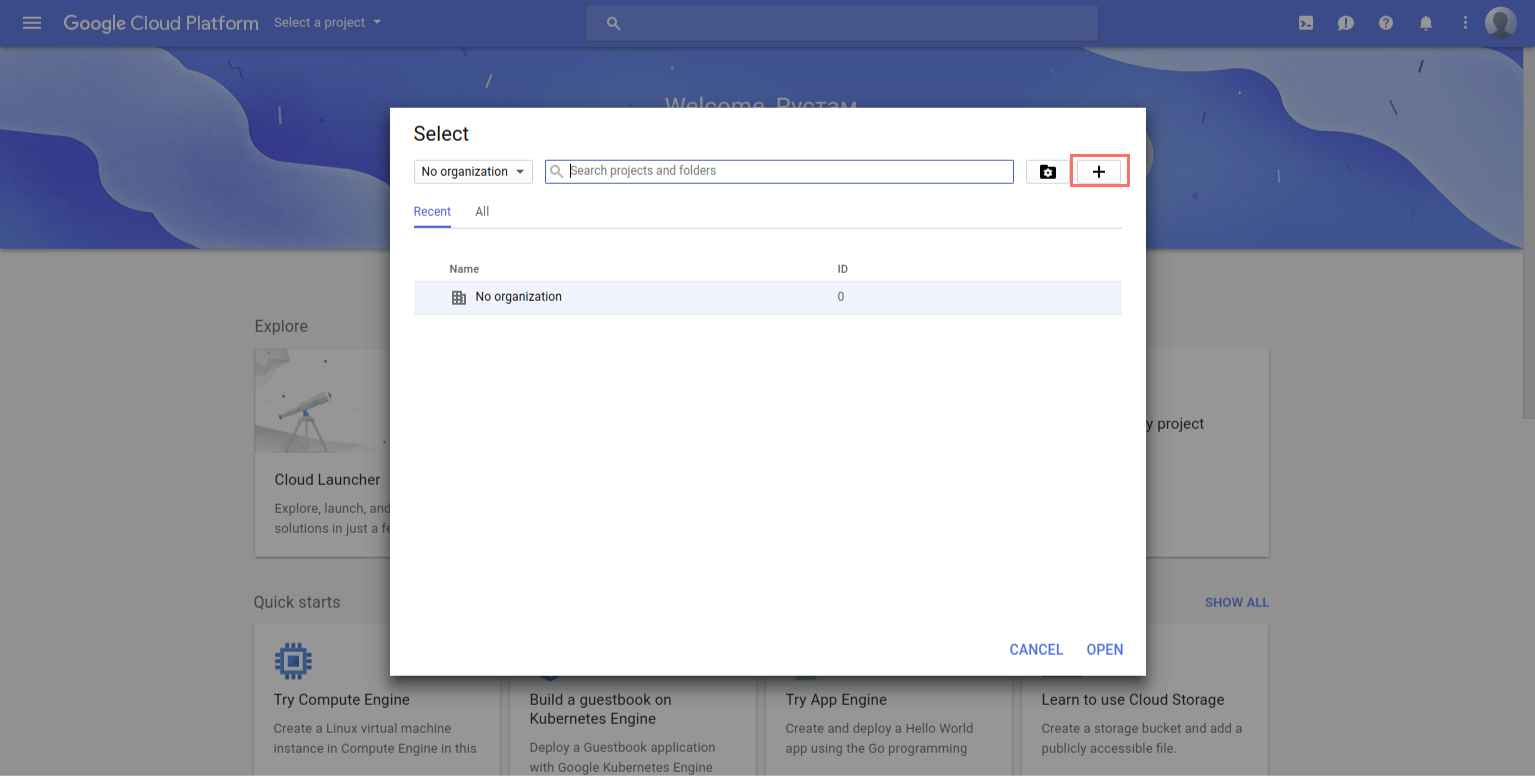Activate Cloud Shell icon in top bar

1306,23
